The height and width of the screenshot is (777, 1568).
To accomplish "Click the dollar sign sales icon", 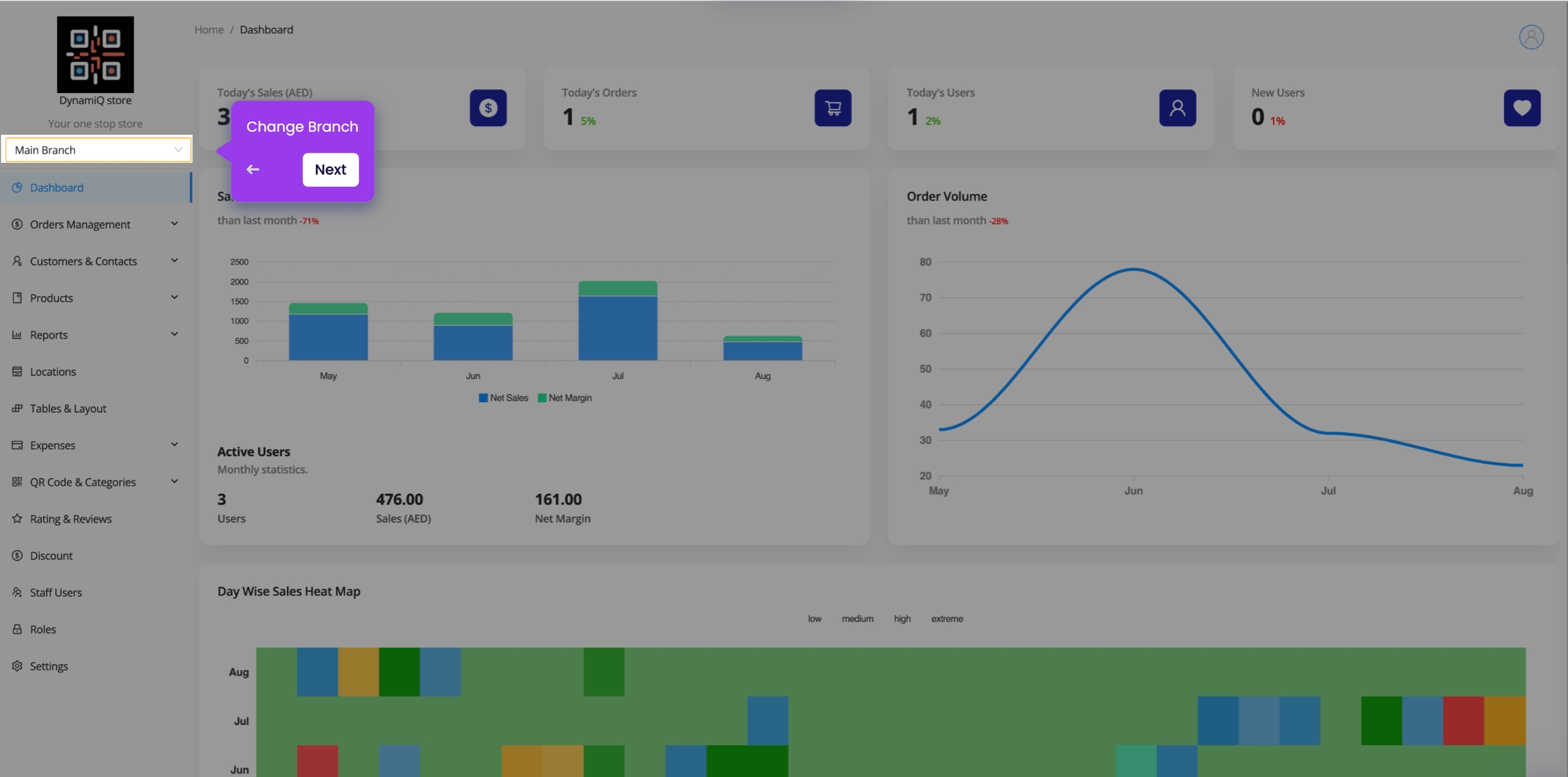I will coord(488,108).
